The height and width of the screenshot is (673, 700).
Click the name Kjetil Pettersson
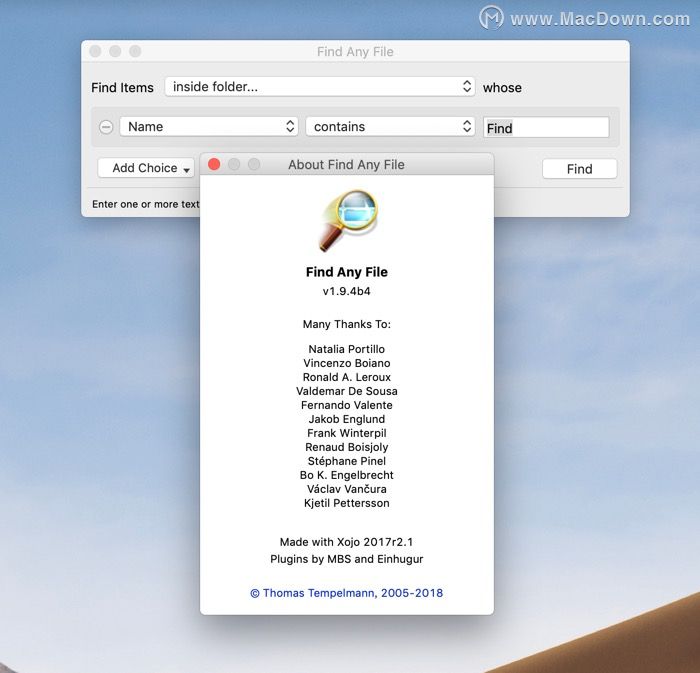coord(346,503)
